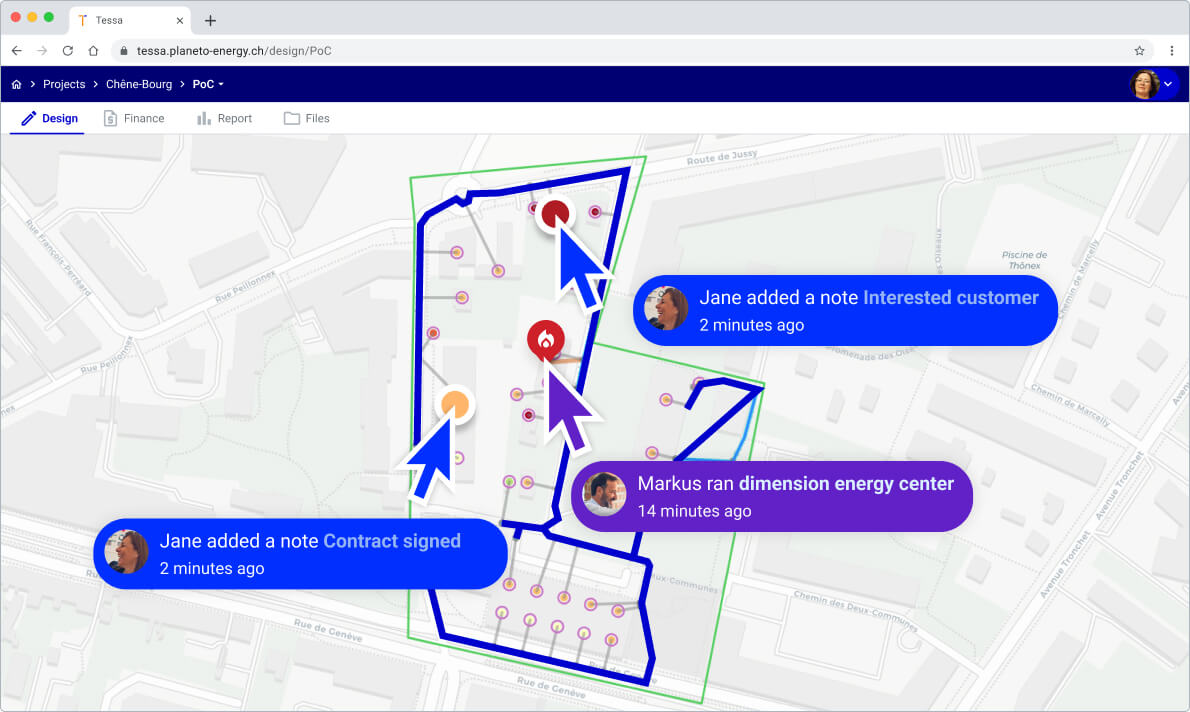Click Chêne-Bourg in the breadcrumb
This screenshot has width=1190, height=712.
point(139,85)
